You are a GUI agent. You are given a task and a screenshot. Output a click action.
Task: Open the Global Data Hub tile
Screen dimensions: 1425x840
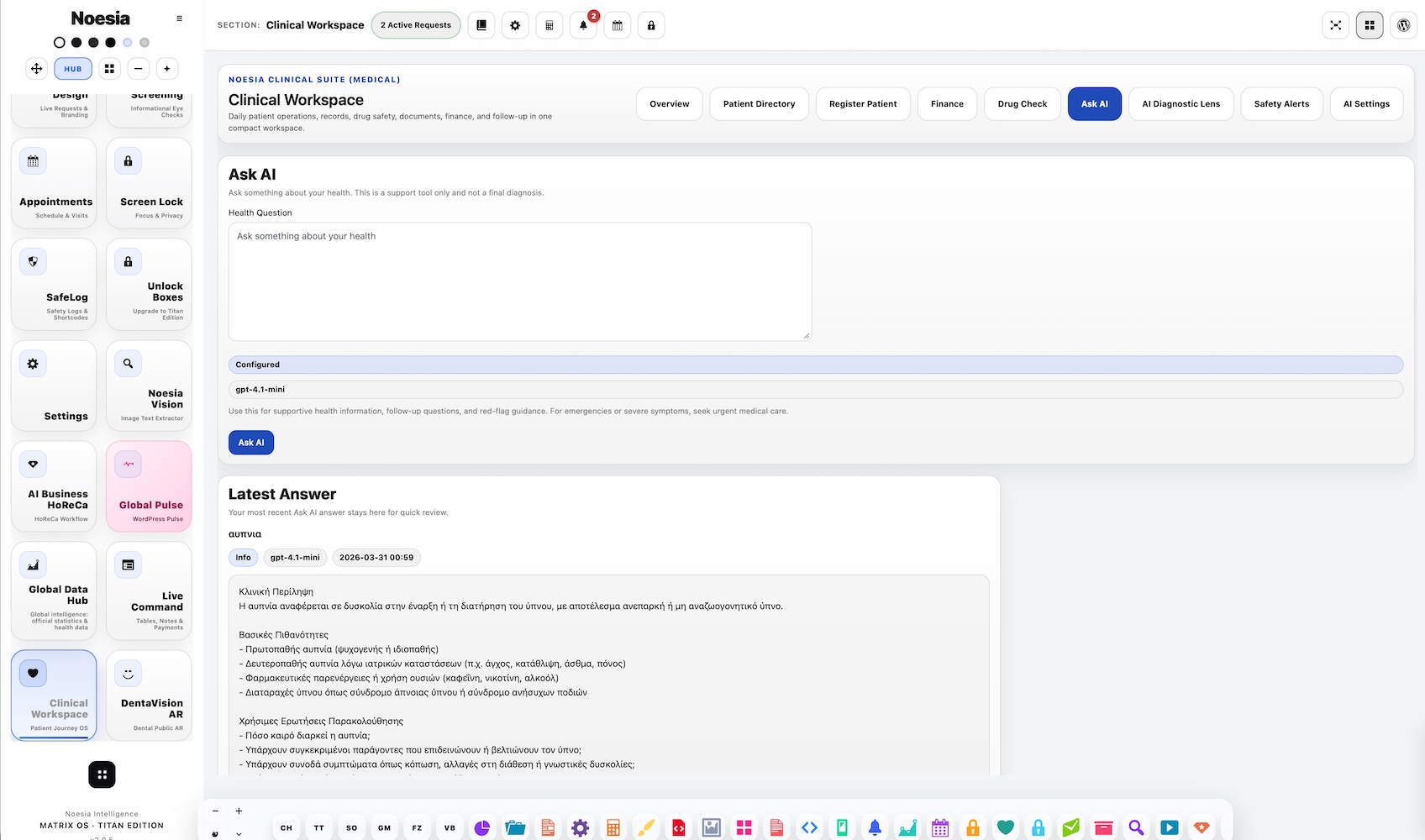click(54, 591)
